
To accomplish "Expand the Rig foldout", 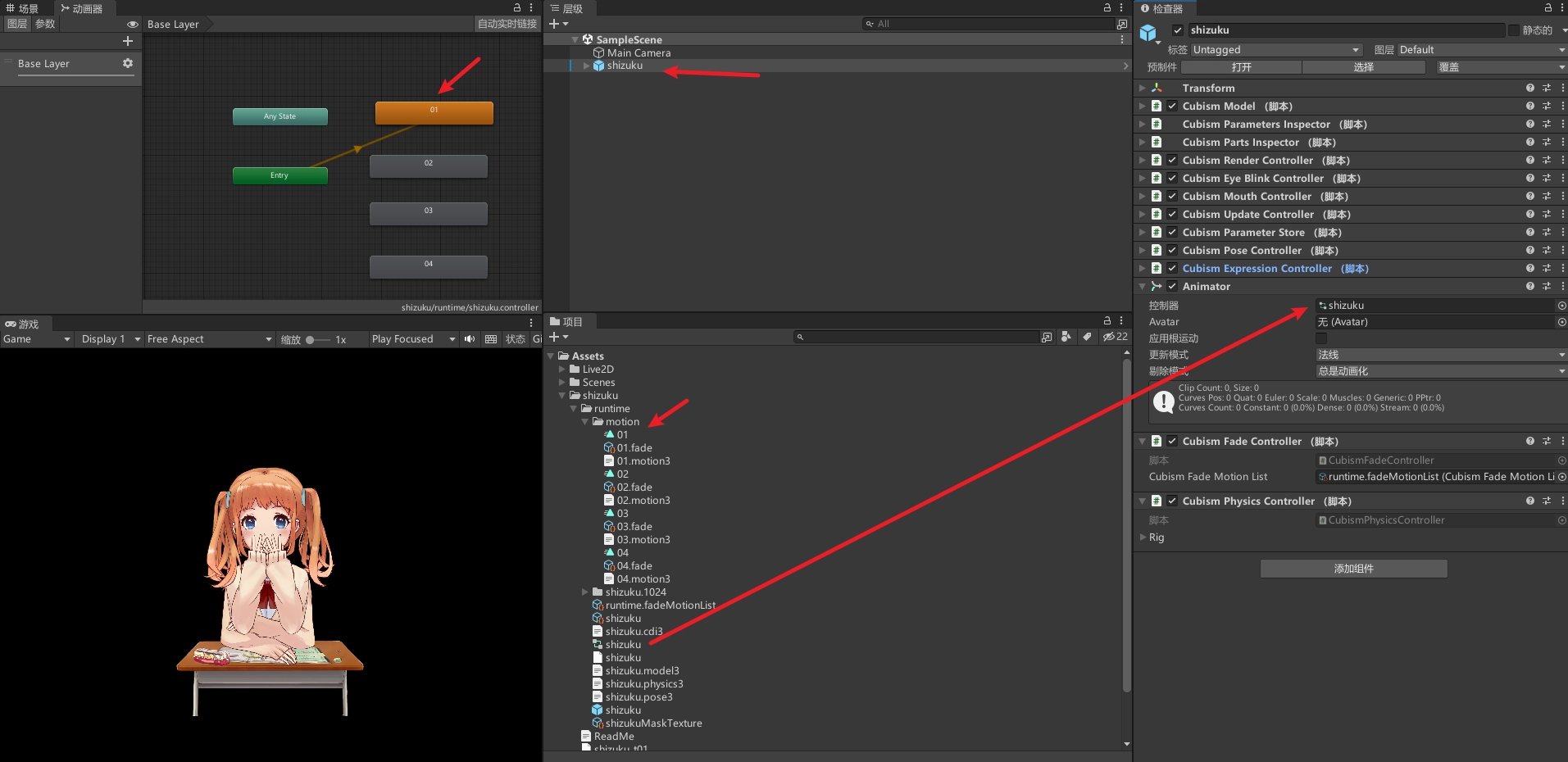I will pos(1143,537).
